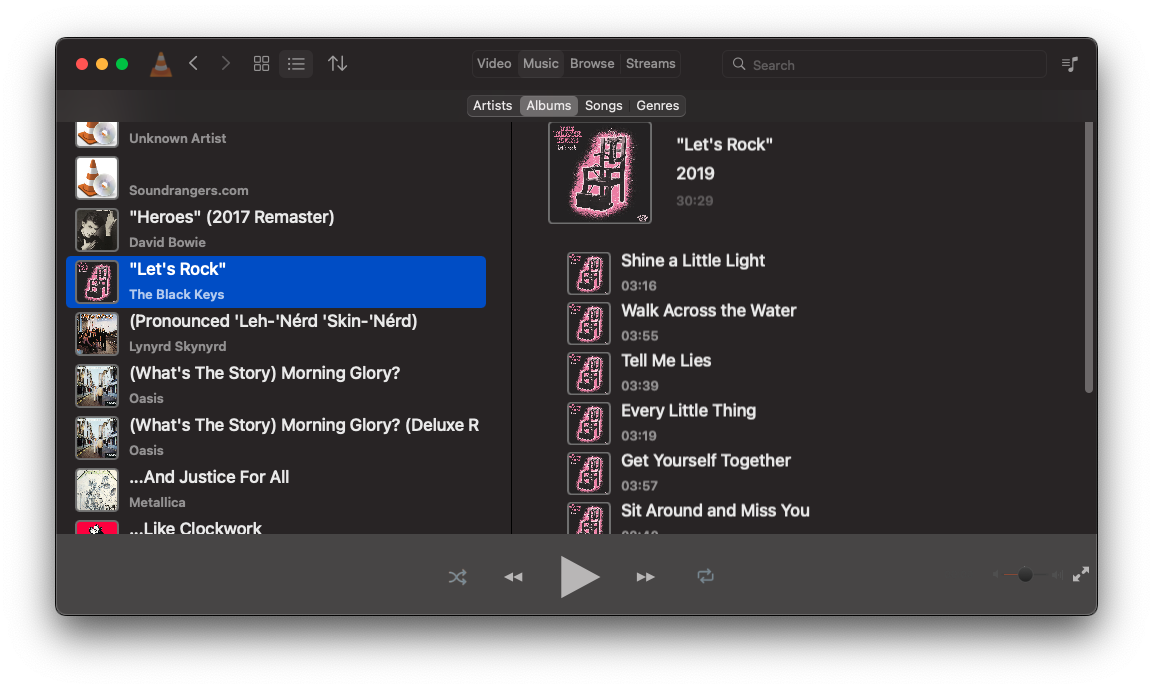
Task: Open the Video tab
Action: [x=494, y=64]
